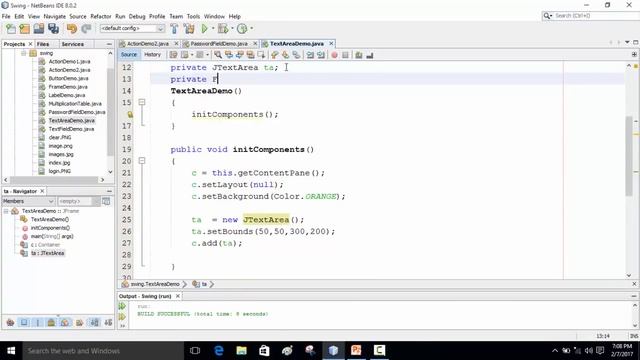The image size is (640, 360).
Task: Click the Projects panel horizontal scrollbar
Action: tap(54, 180)
